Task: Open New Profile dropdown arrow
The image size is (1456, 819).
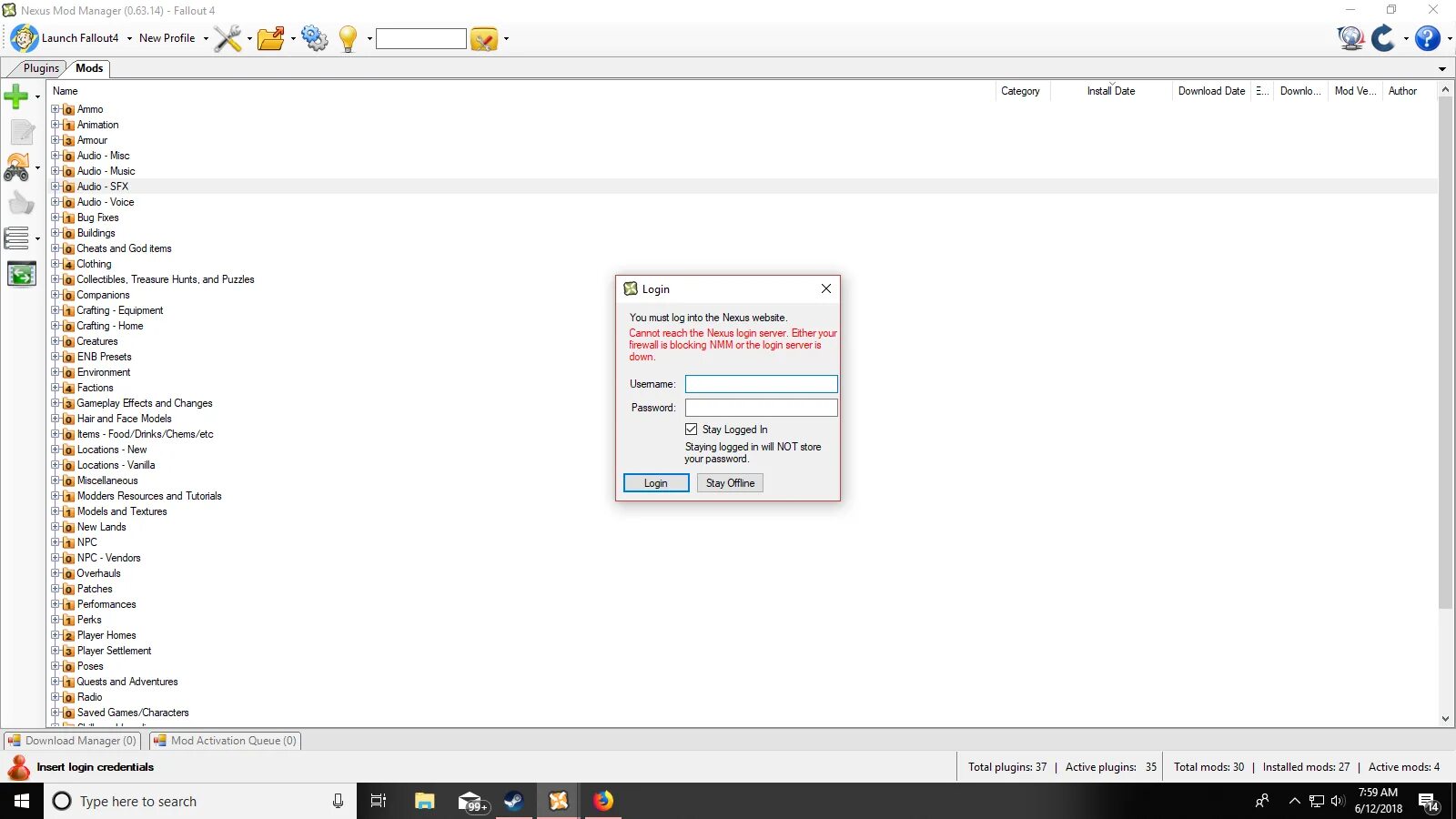Action: (x=206, y=38)
